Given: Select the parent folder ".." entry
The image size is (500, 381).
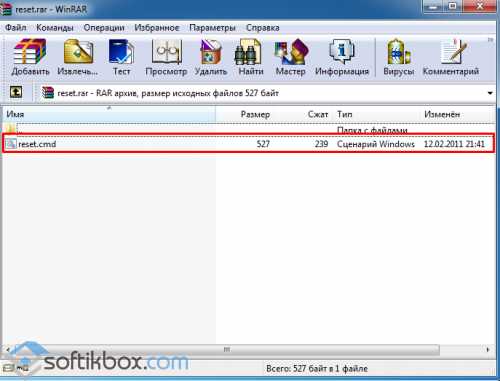Looking at the screenshot, I should click(x=249, y=129).
